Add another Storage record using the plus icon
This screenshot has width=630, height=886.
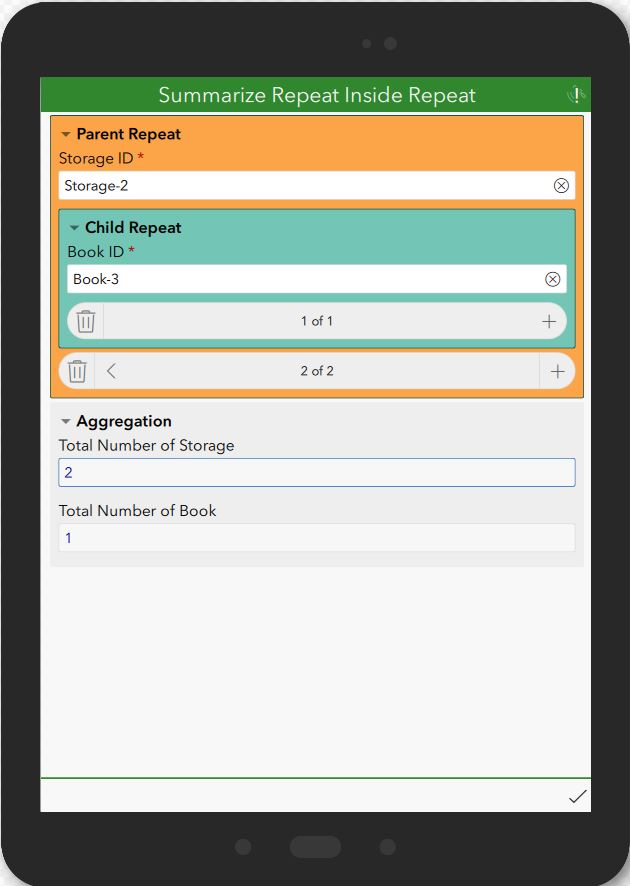coord(557,370)
